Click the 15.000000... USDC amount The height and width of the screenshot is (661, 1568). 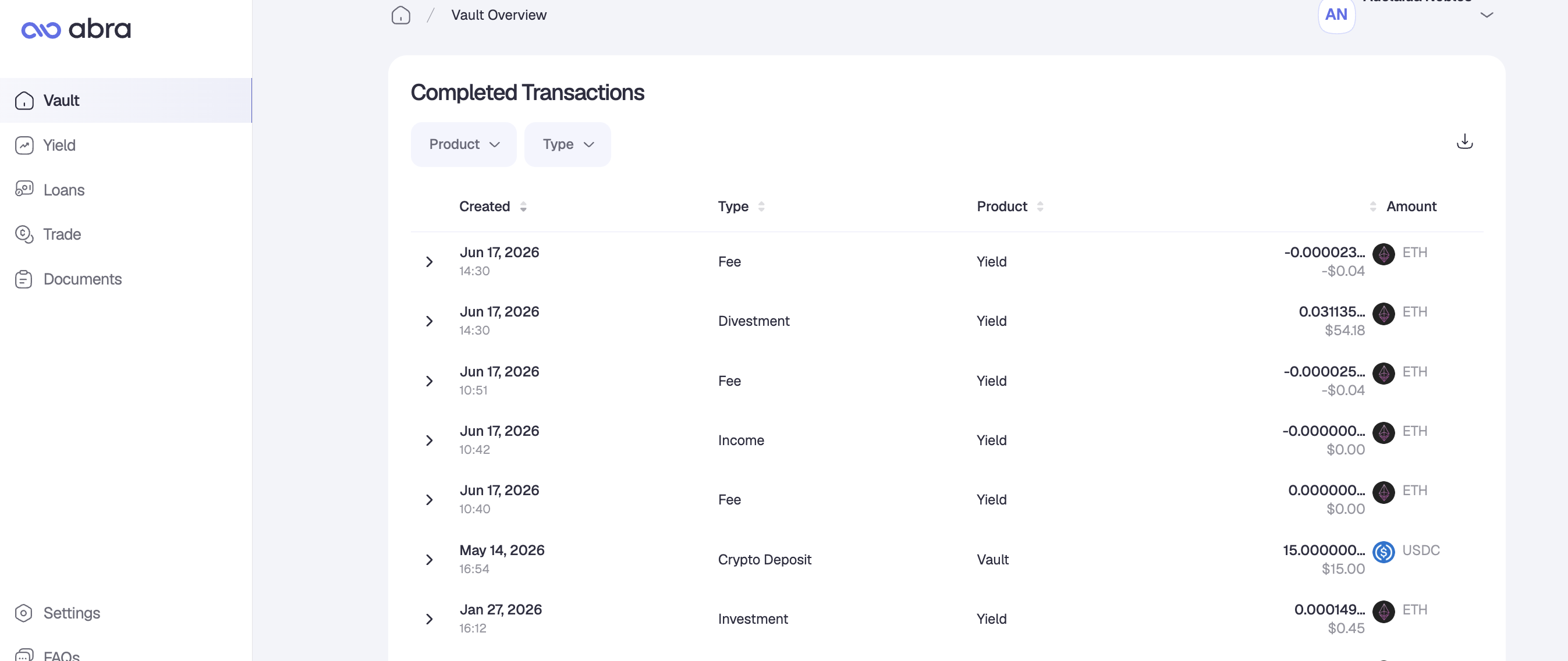click(1324, 550)
